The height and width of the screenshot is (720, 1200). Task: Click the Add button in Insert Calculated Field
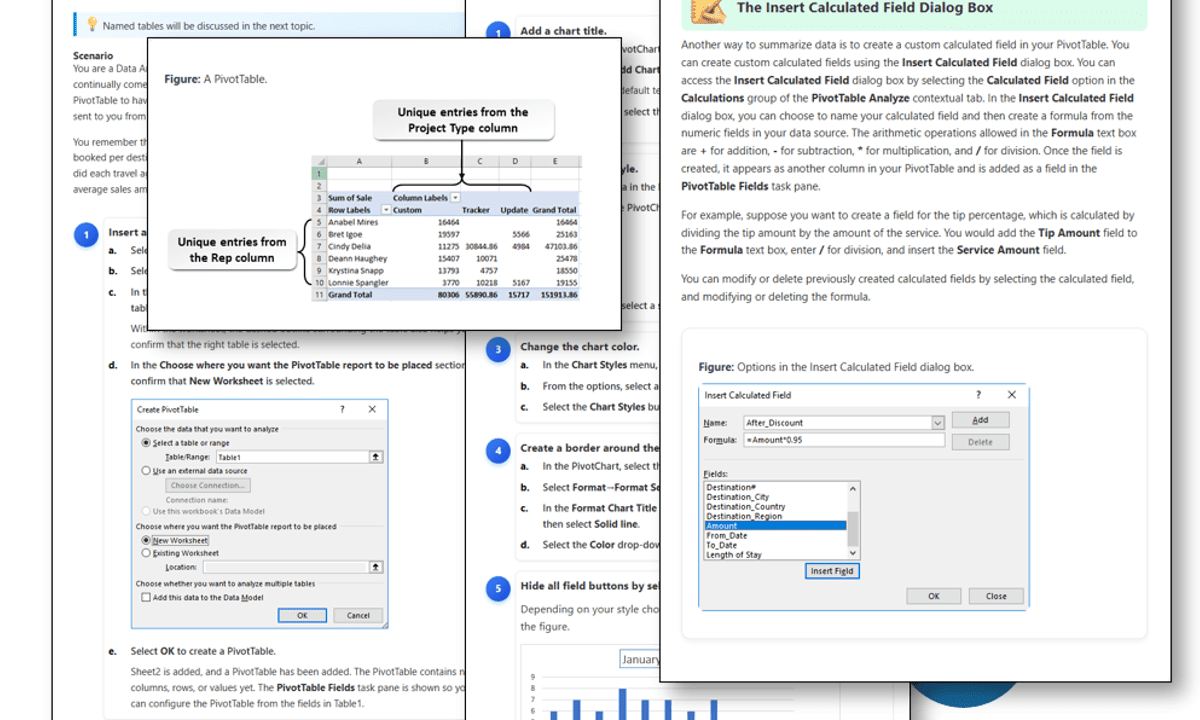[980, 420]
